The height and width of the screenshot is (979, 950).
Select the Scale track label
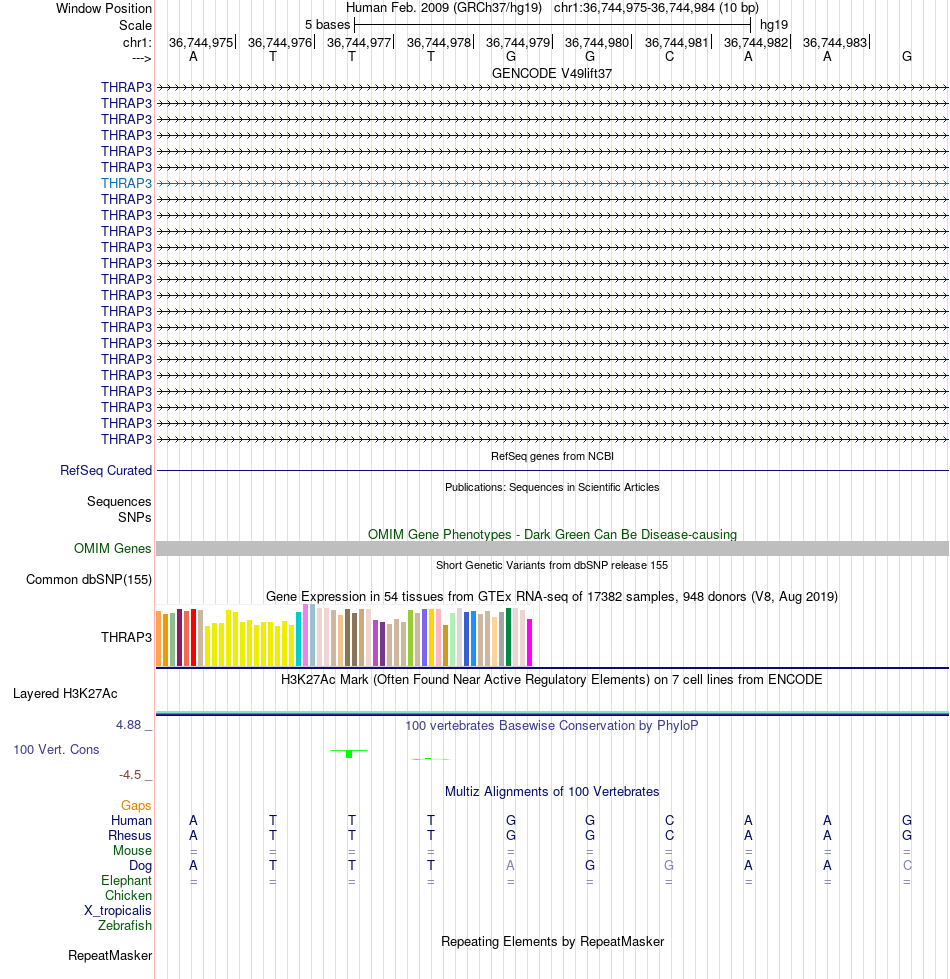click(135, 26)
